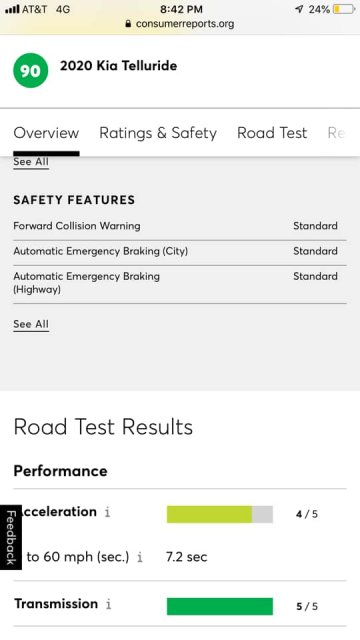The image size is (360, 640).
Task: Tap the info icon beside 0 to 60 mph
Action: [x=140, y=557]
